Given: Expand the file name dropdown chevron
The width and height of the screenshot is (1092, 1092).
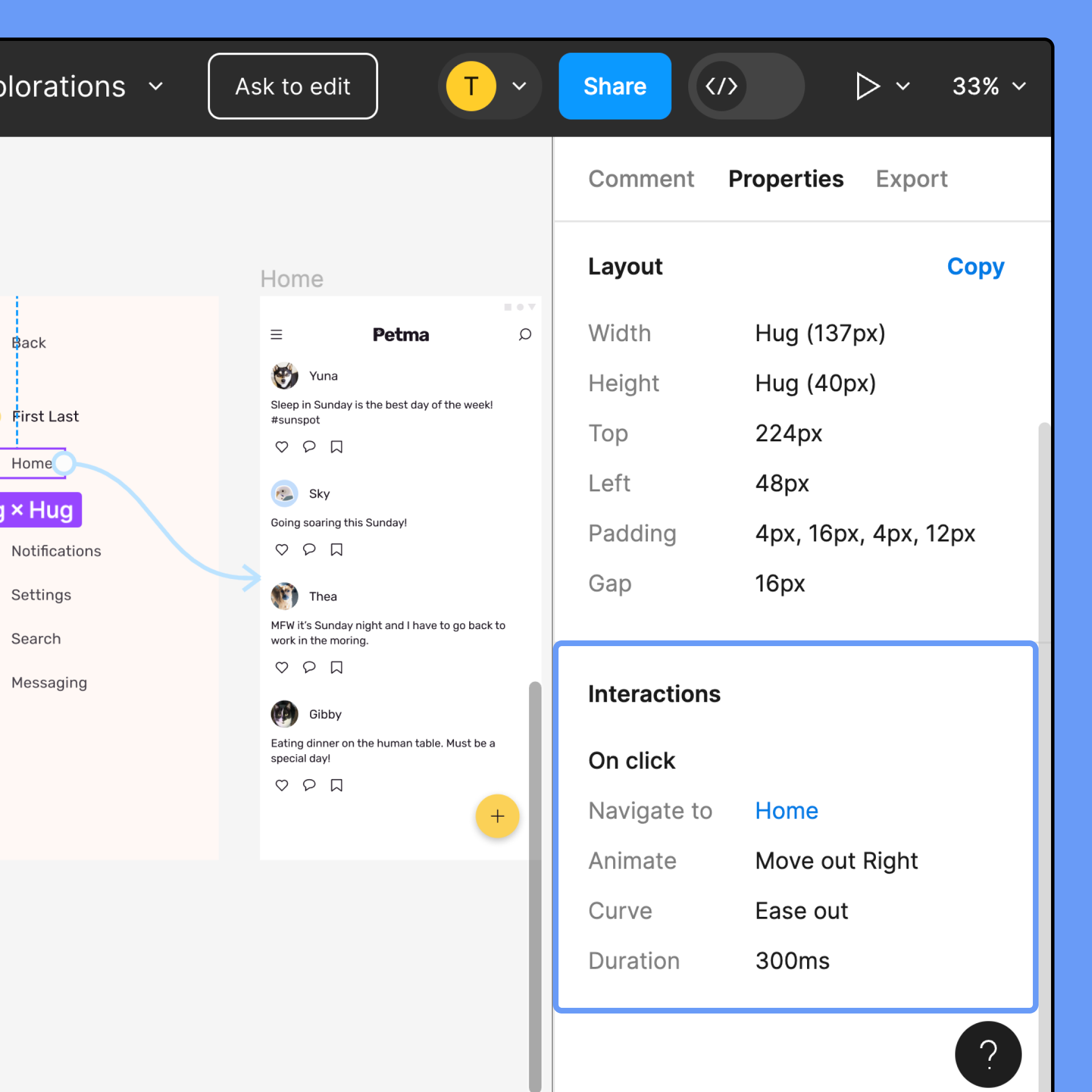Looking at the screenshot, I should pos(156,86).
